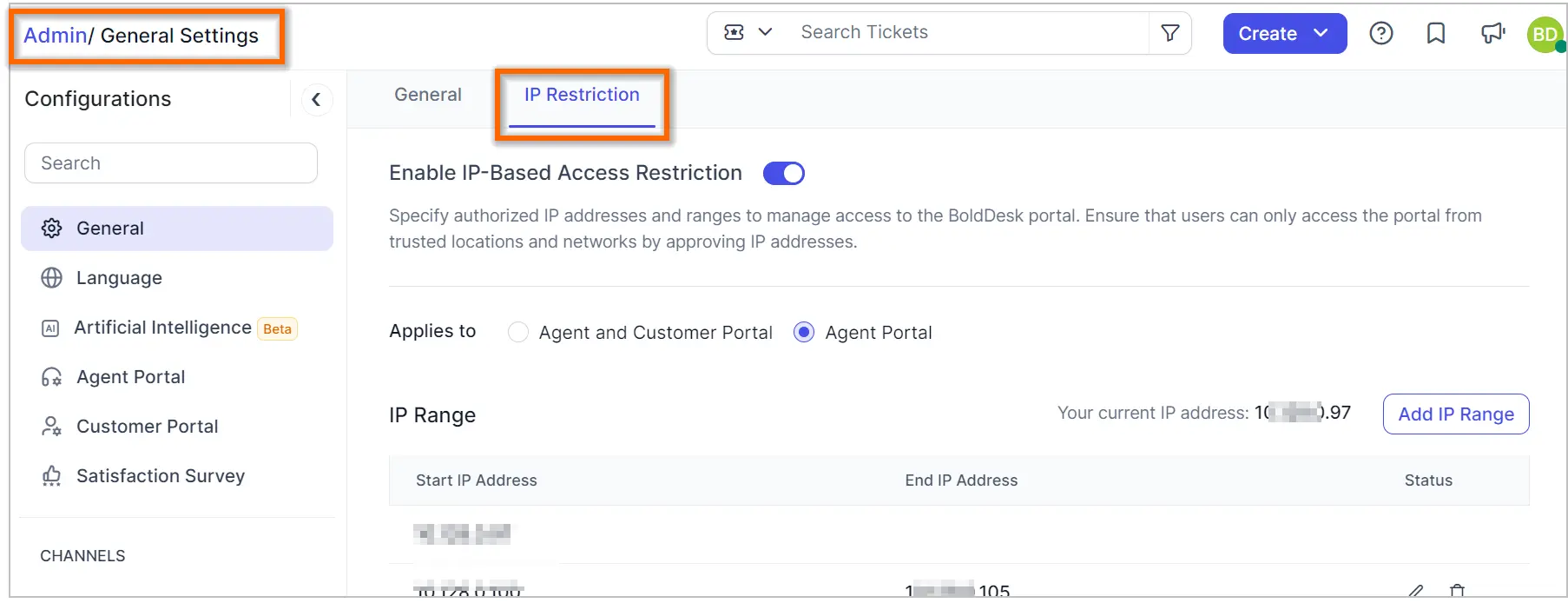Expand the Create button dropdown arrow
Viewport: 1568px width, 603px height.
click(1321, 33)
